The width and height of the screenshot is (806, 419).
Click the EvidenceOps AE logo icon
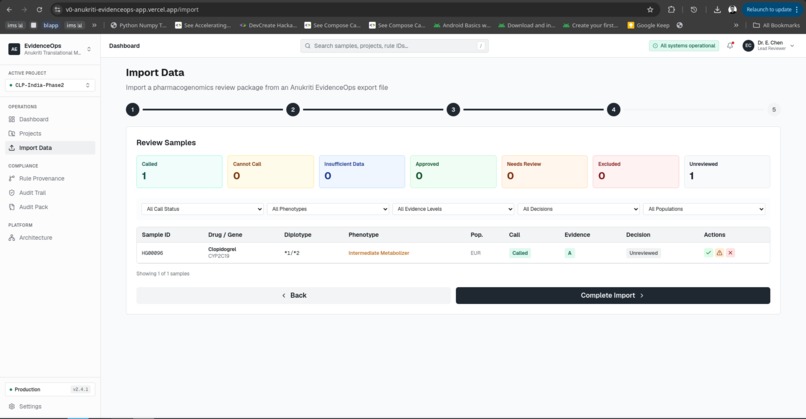(x=14, y=49)
